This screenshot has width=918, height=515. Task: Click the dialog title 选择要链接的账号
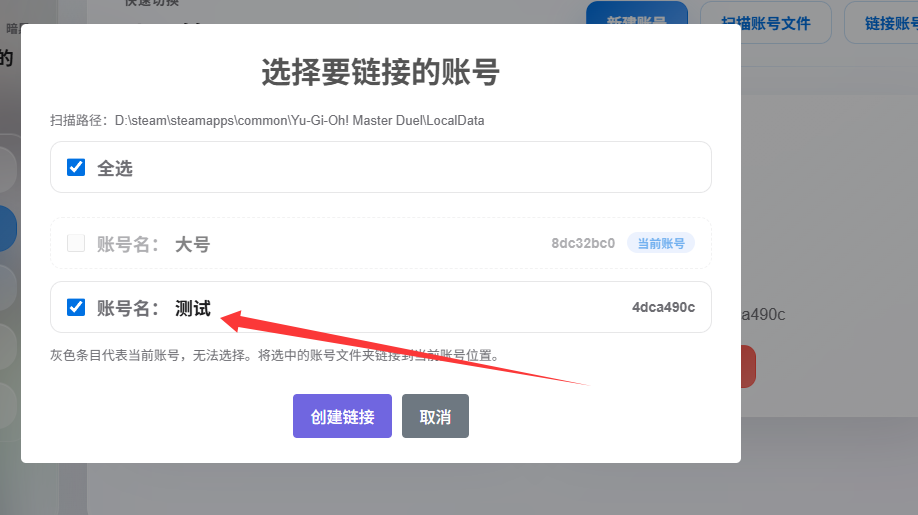pyautogui.click(x=380, y=72)
